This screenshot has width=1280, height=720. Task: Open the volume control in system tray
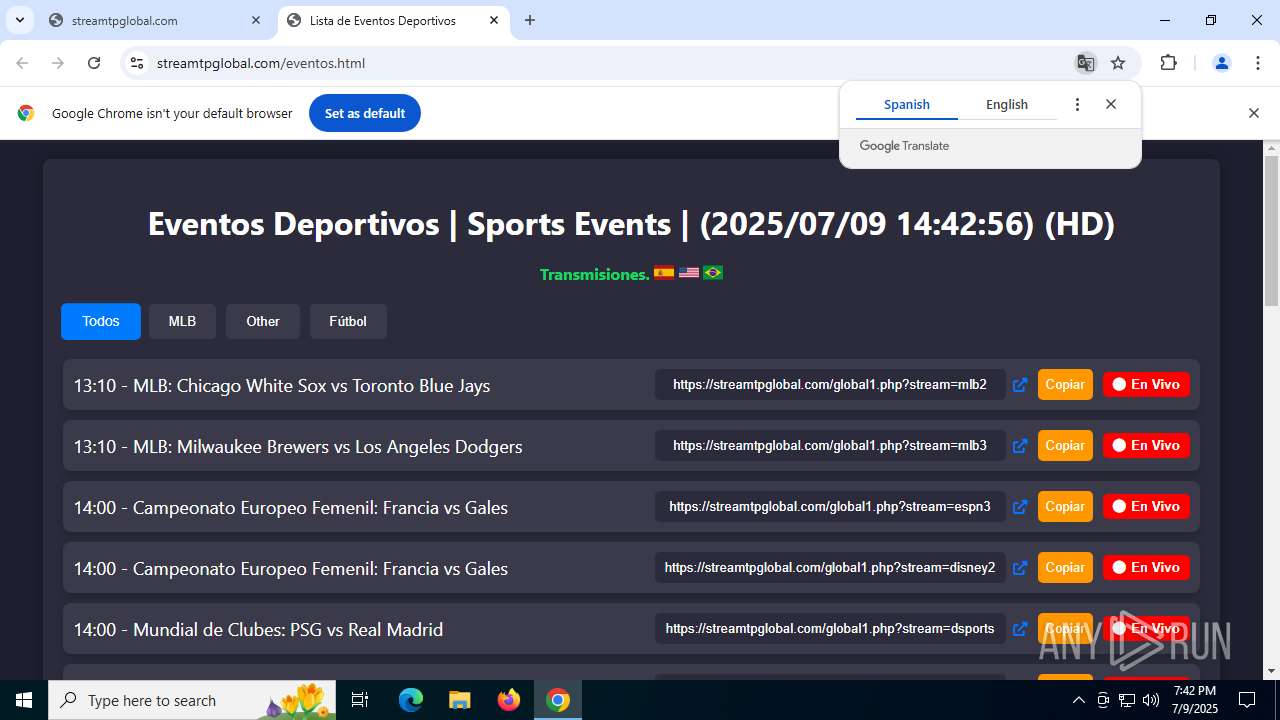1151,700
